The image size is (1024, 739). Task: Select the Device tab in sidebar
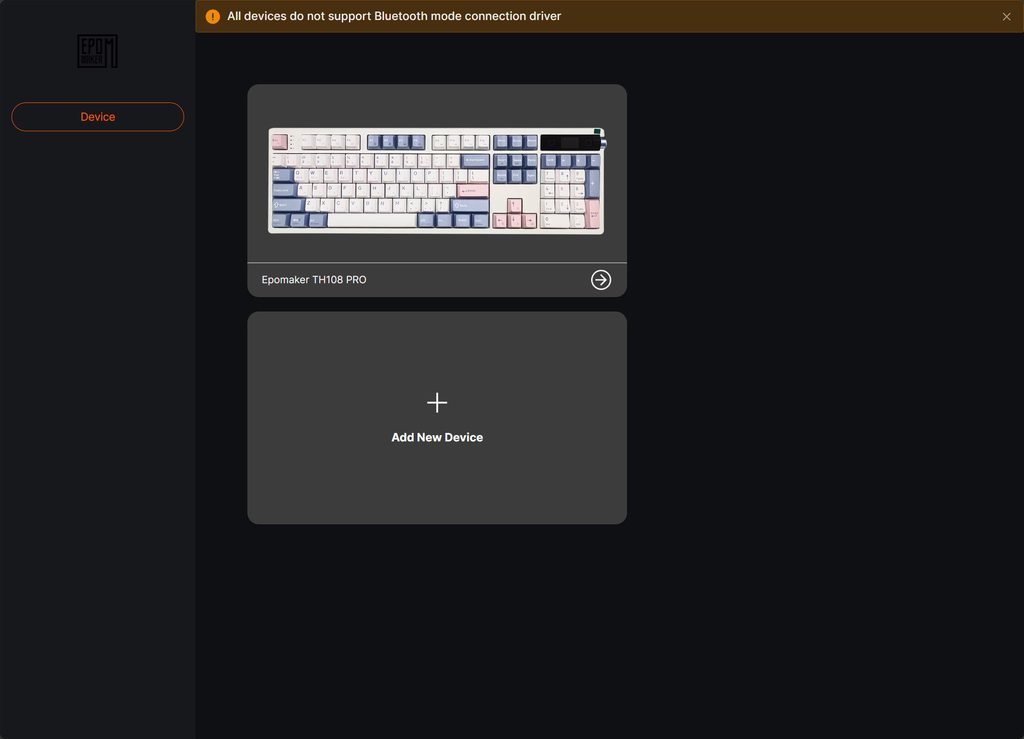pos(98,117)
